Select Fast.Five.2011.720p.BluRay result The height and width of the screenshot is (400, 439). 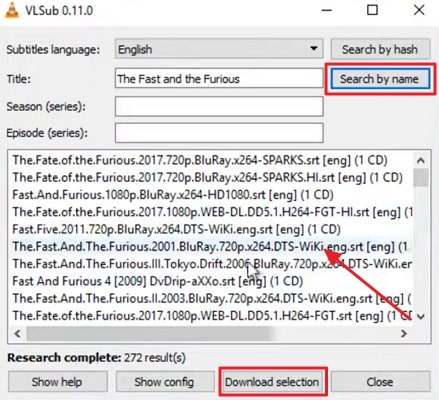tap(212, 229)
